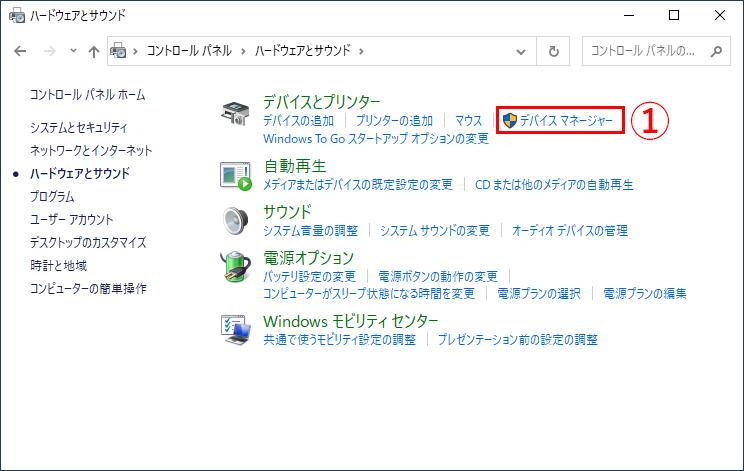Go back with the left arrow

tap(20, 51)
